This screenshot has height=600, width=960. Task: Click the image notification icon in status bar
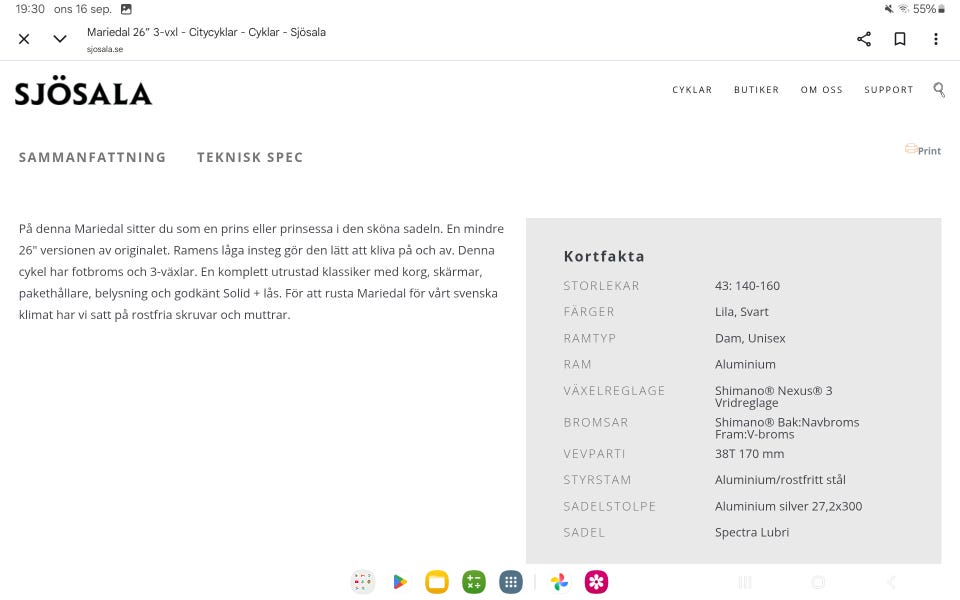pyautogui.click(x=126, y=9)
